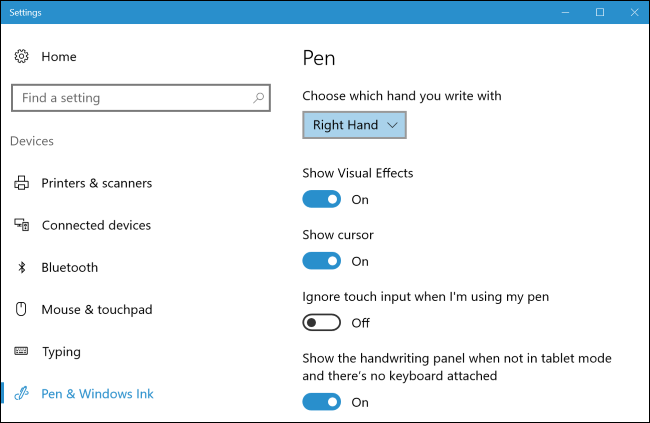Go to the Home link
The image size is (650, 423).
[59, 57]
